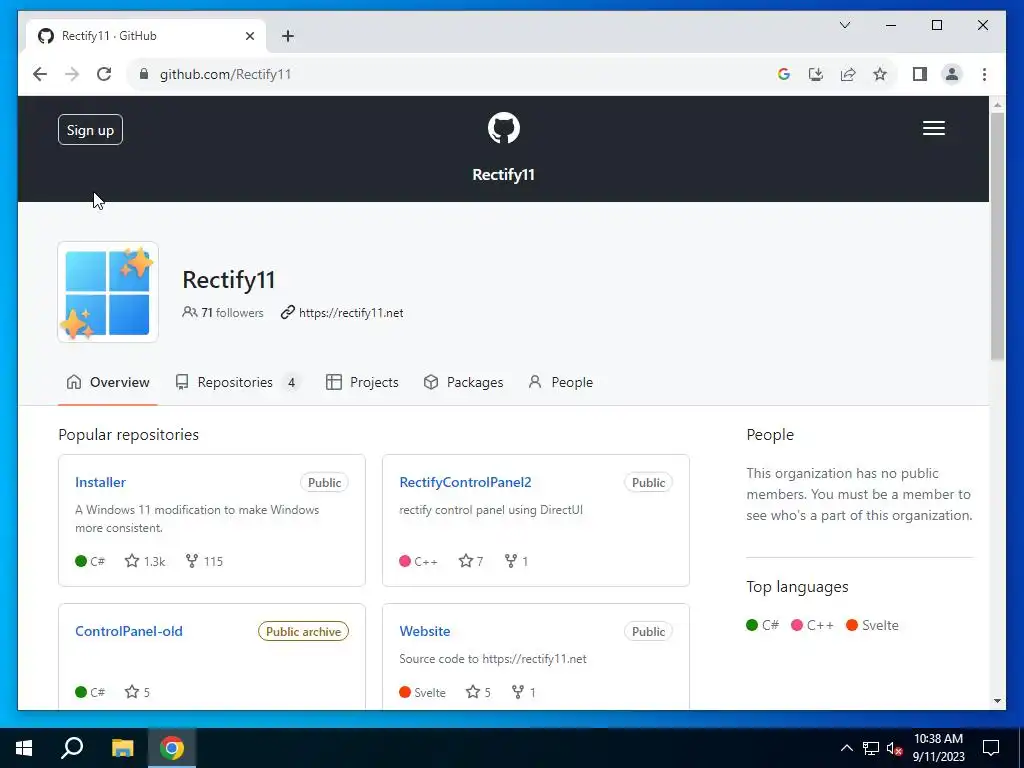Open the ControlPanel-old repository link

(129, 632)
